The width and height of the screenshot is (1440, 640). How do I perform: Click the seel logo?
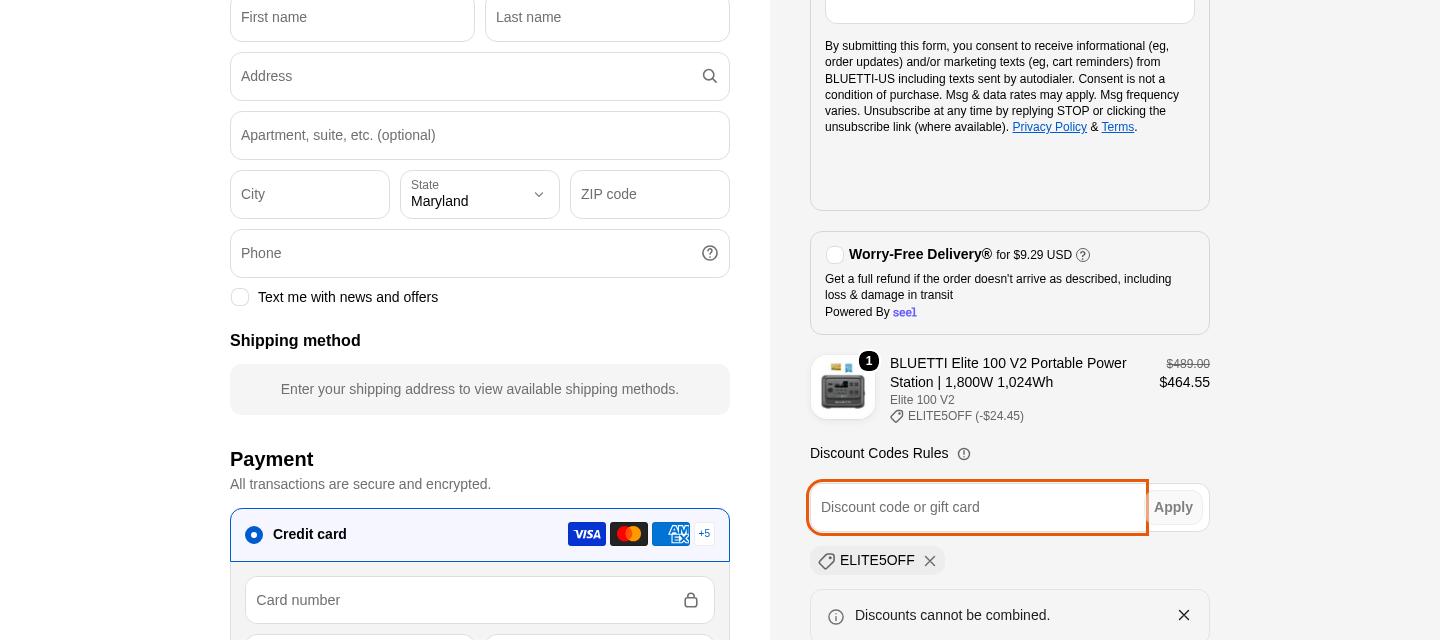(x=905, y=312)
